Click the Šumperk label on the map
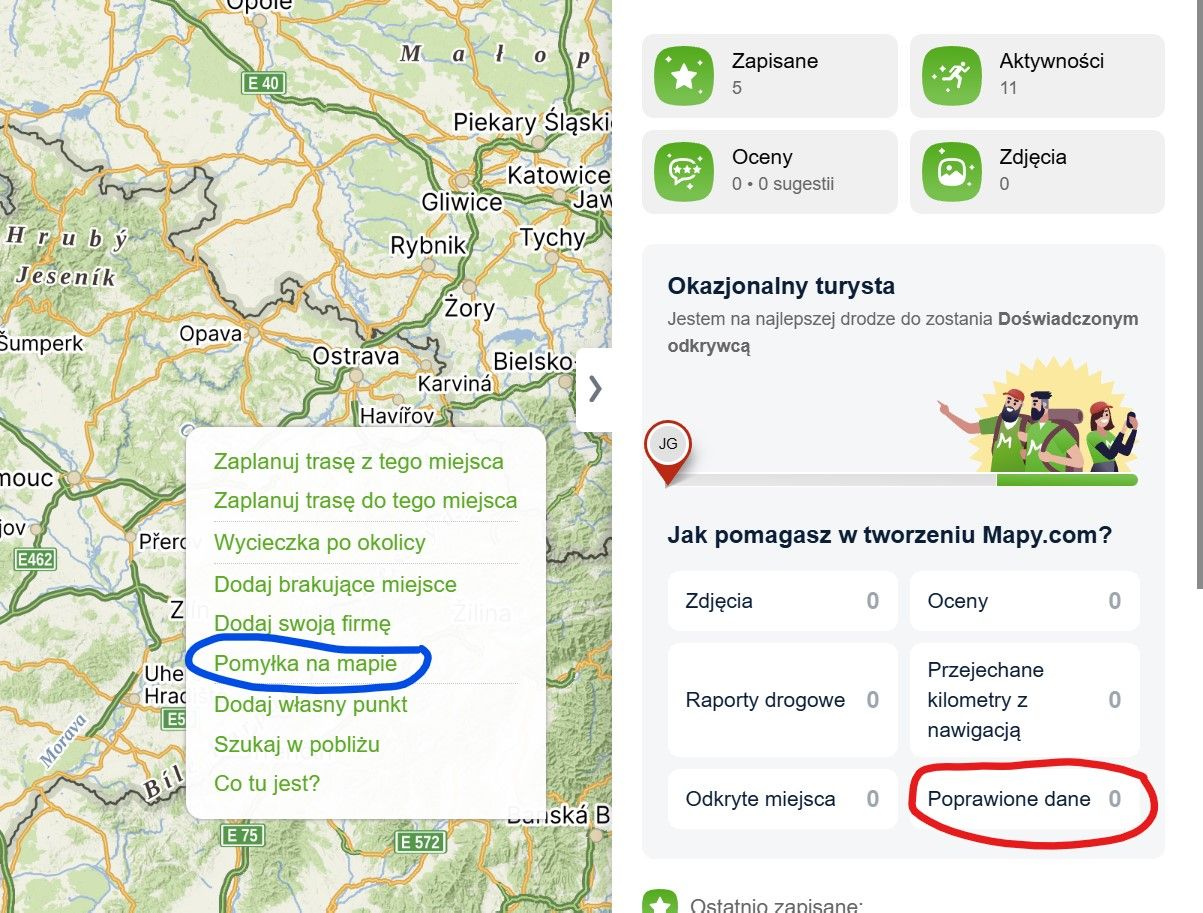 42,343
